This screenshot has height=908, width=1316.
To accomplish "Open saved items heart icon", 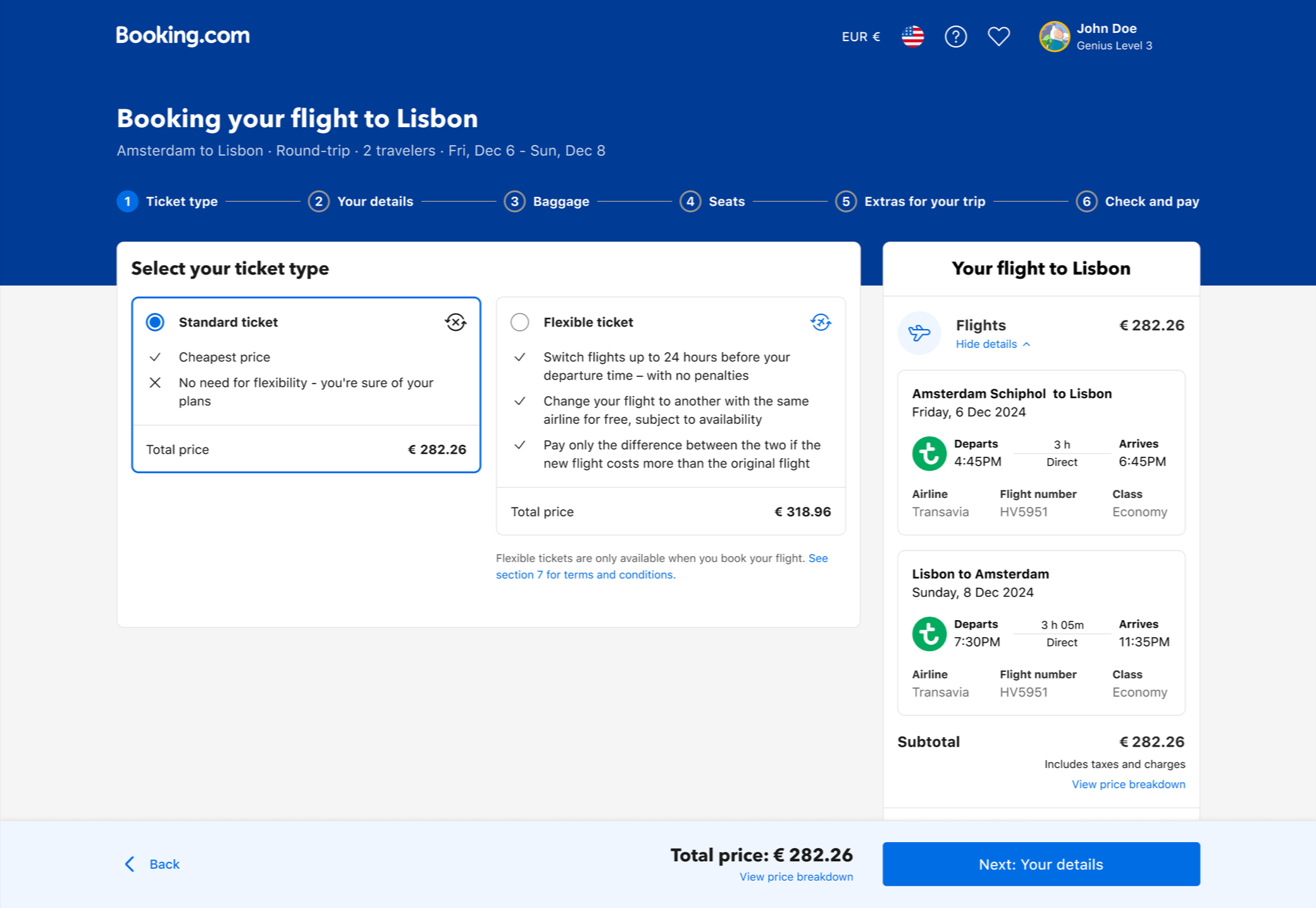I will click(998, 37).
